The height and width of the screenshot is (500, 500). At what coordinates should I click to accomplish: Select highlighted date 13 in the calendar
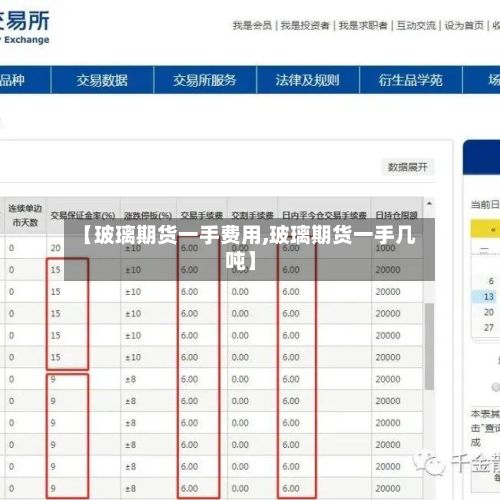pos(489,296)
